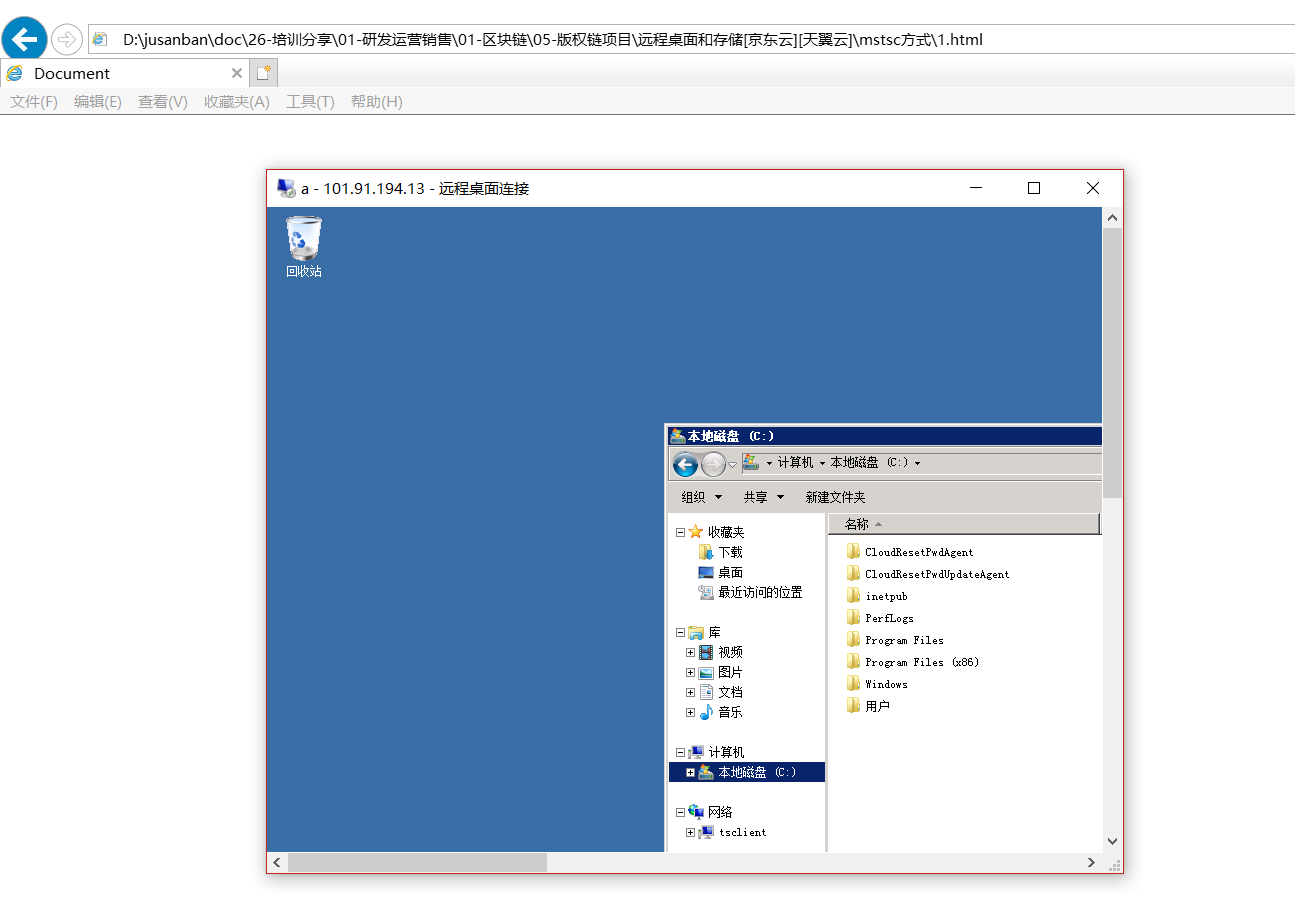Select the 文档 library icon
Viewport: 1295px width, 924px height.
pos(706,692)
